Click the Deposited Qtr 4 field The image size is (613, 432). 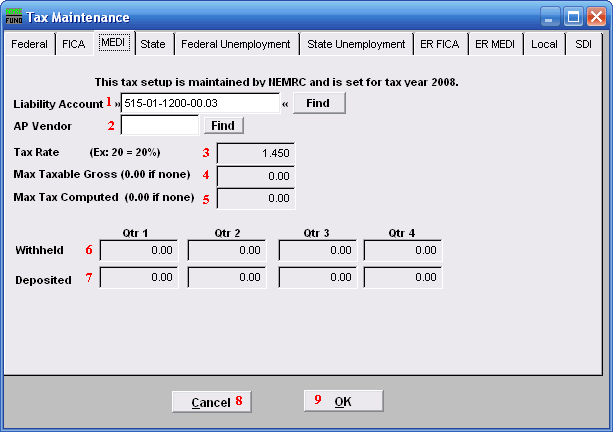point(402,277)
